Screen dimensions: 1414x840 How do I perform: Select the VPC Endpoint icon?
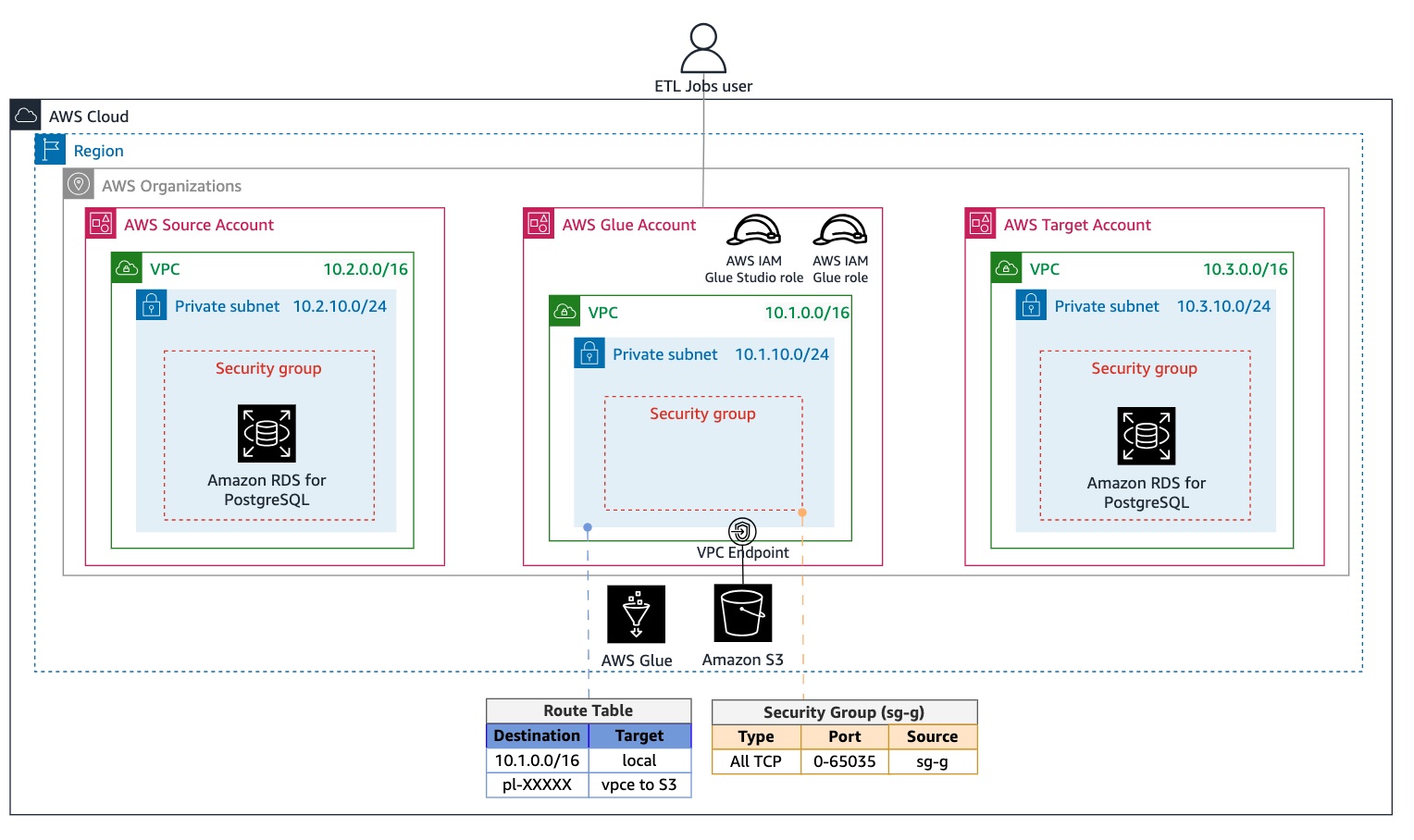coord(742,531)
